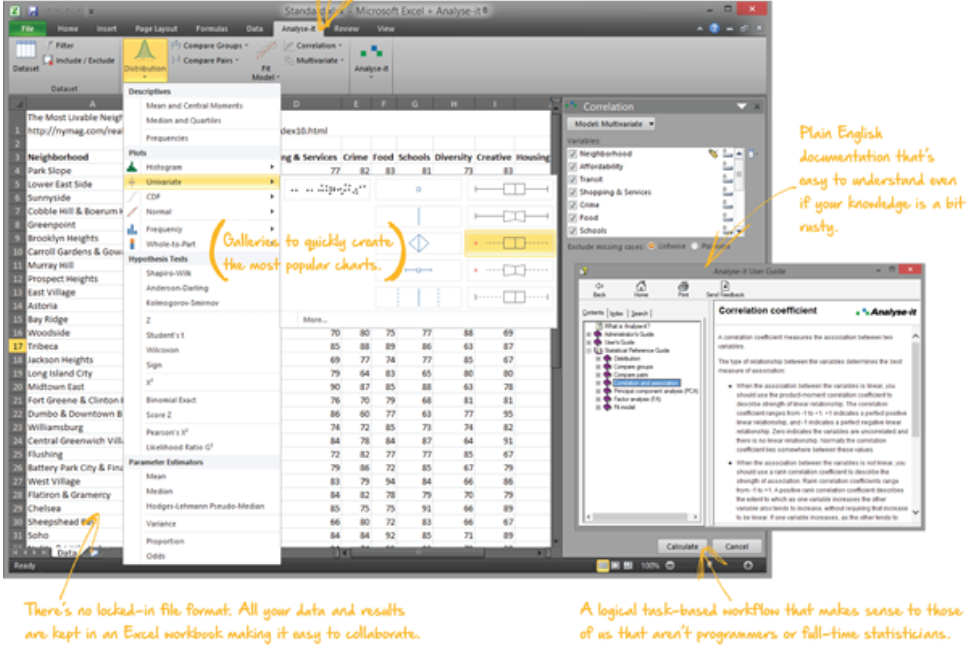Click the Send Feedback icon

pyautogui.click(x=725, y=287)
